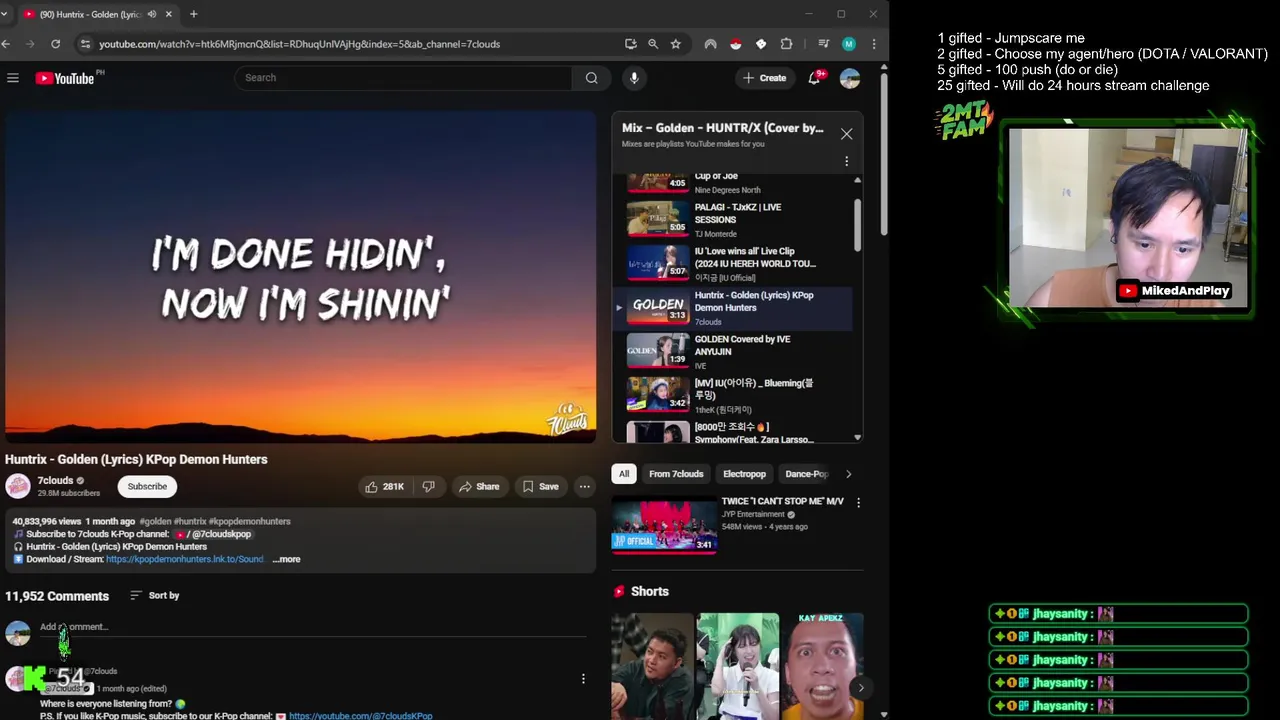Dislike the video

click(x=429, y=486)
